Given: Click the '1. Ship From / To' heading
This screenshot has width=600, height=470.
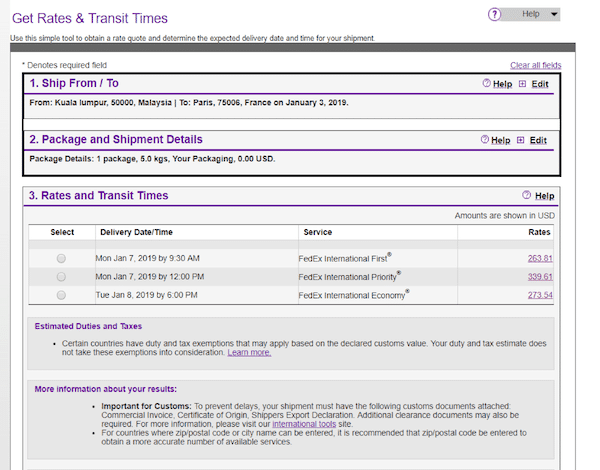Looking at the screenshot, I should tap(74, 83).
